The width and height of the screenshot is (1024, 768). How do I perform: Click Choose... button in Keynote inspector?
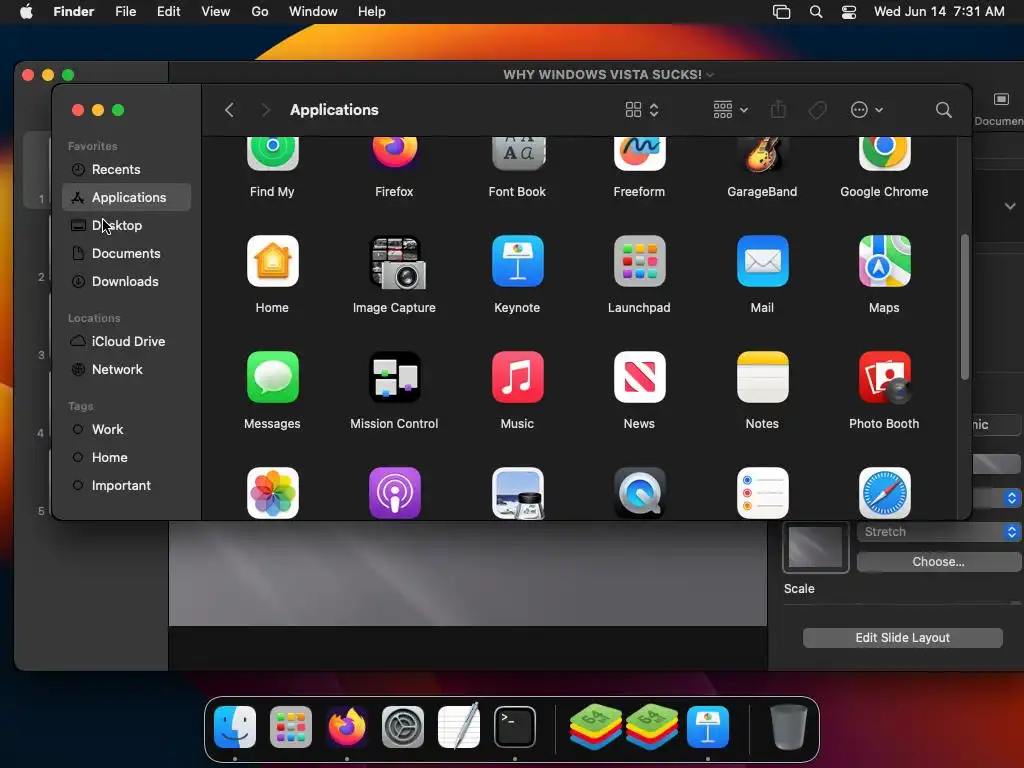pyautogui.click(x=938, y=562)
